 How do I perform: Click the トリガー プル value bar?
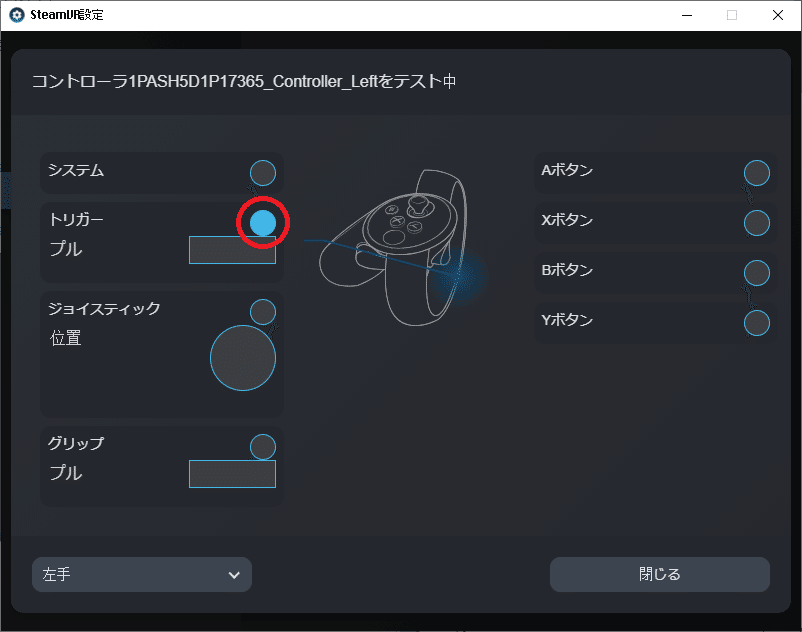click(x=232, y=250)
